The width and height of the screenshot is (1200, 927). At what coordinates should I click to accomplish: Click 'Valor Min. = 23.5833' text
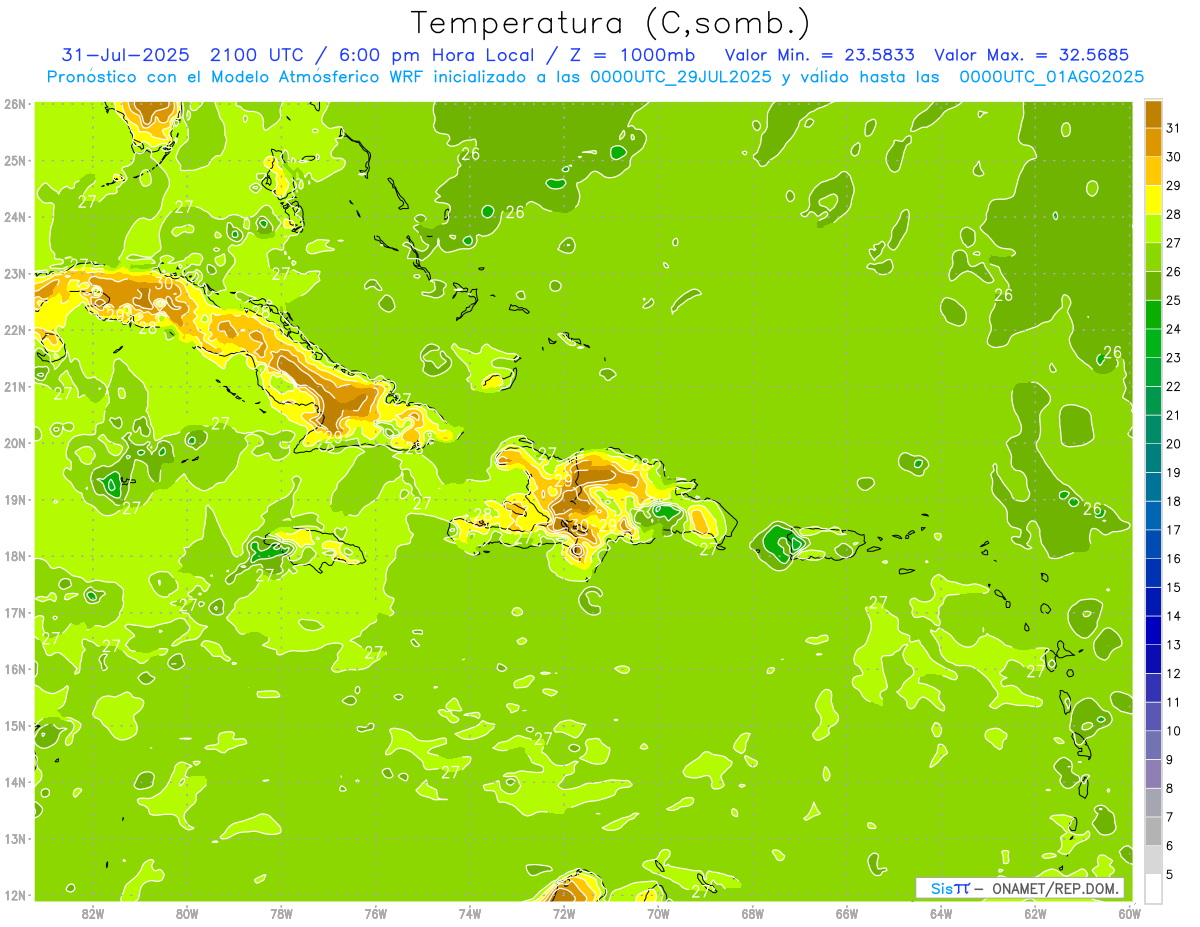[x=820, y=55]
